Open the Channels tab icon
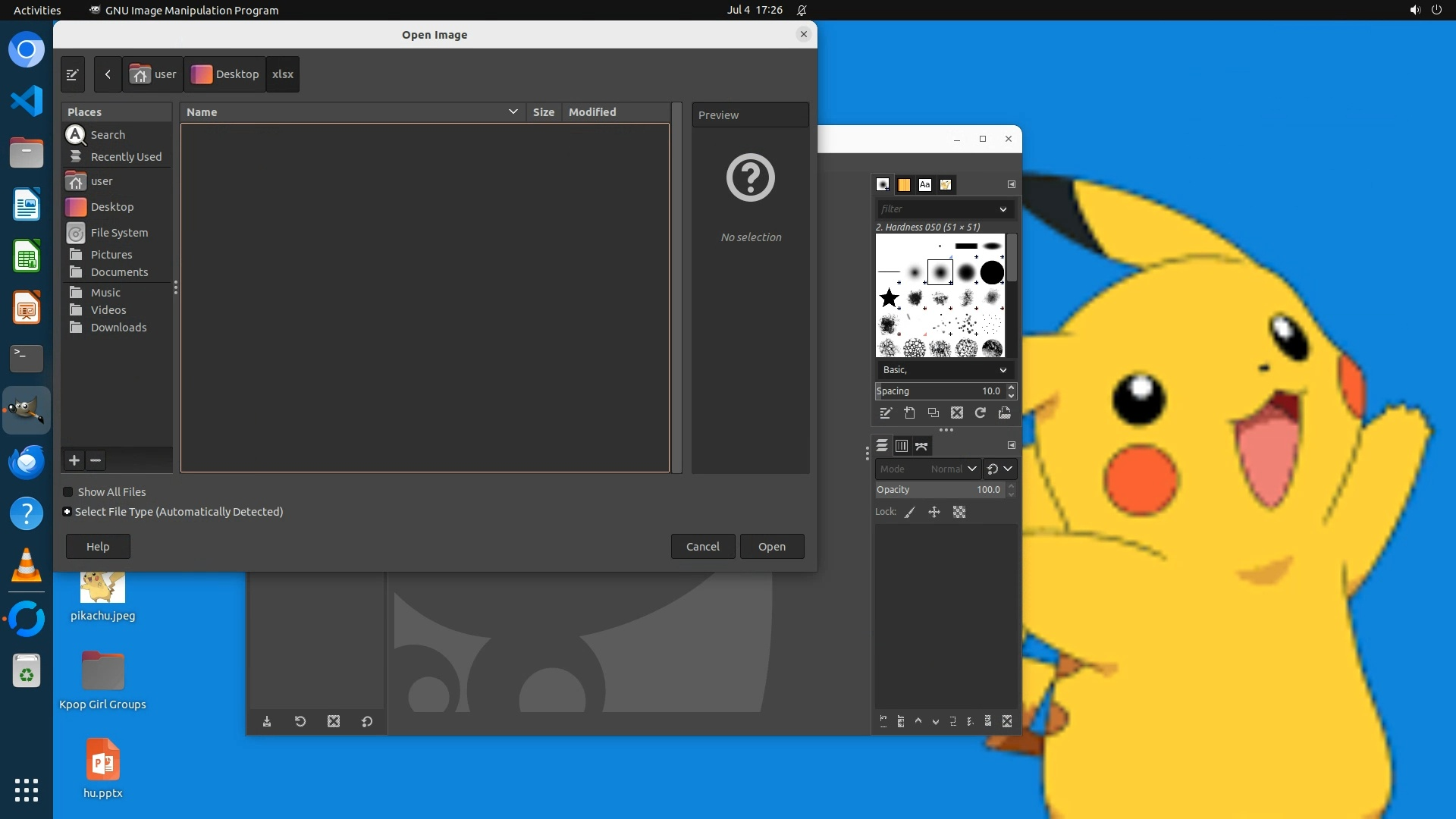1456x819 pixels. click(902, 445)
